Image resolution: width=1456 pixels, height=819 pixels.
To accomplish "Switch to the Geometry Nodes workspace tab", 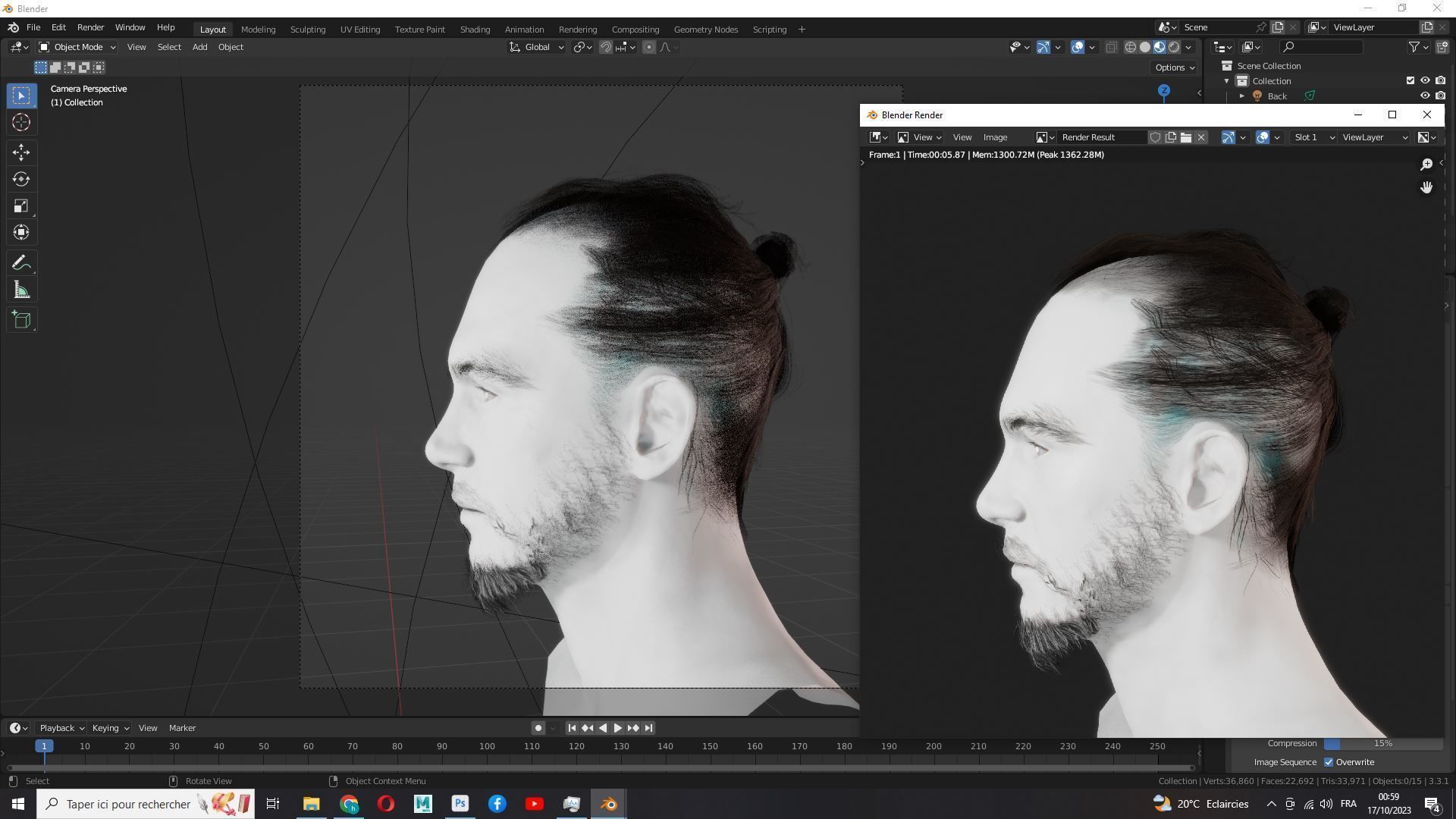I will tap(706, 30).
